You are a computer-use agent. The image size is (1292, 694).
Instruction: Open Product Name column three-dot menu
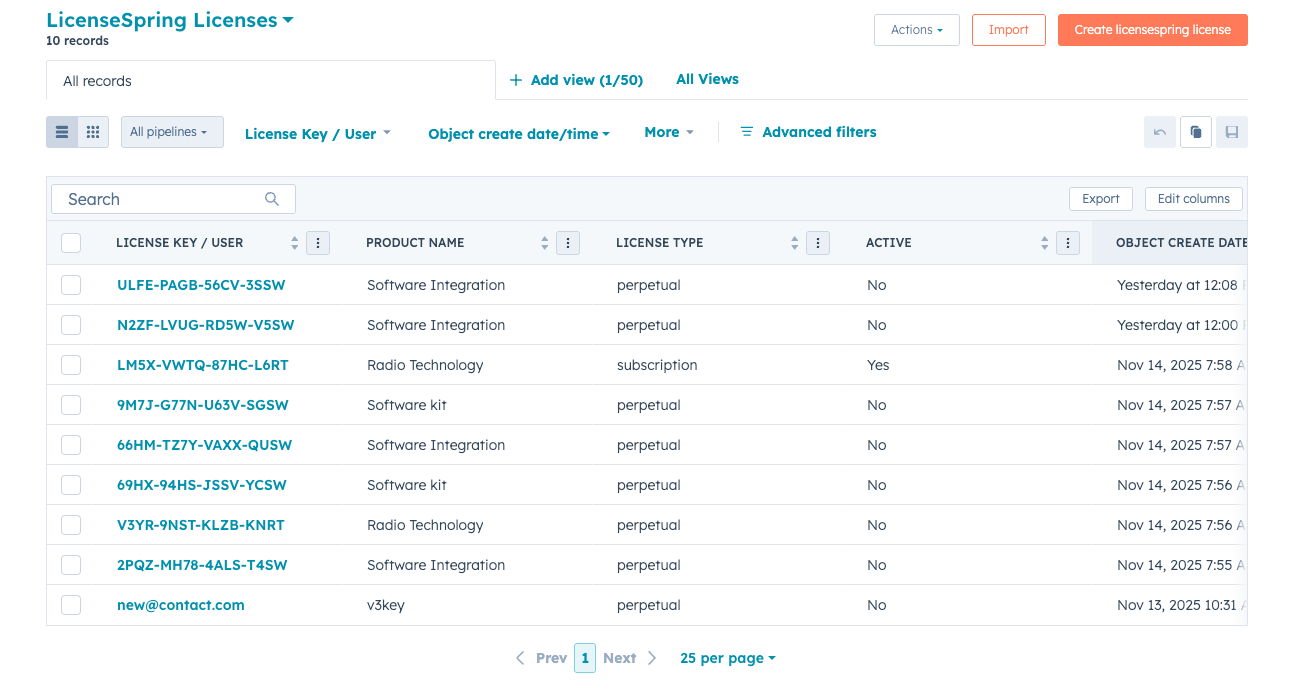click(568, 243)
